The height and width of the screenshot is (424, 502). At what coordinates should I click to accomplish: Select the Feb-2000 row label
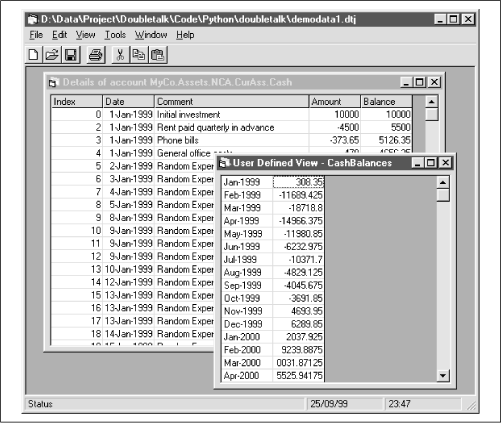coord(247,350)
